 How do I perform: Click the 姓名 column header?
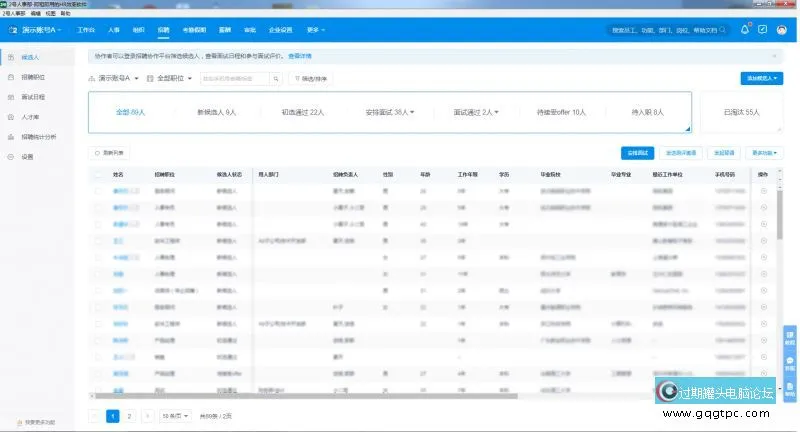pyautogui.click(x=118, y=174)
